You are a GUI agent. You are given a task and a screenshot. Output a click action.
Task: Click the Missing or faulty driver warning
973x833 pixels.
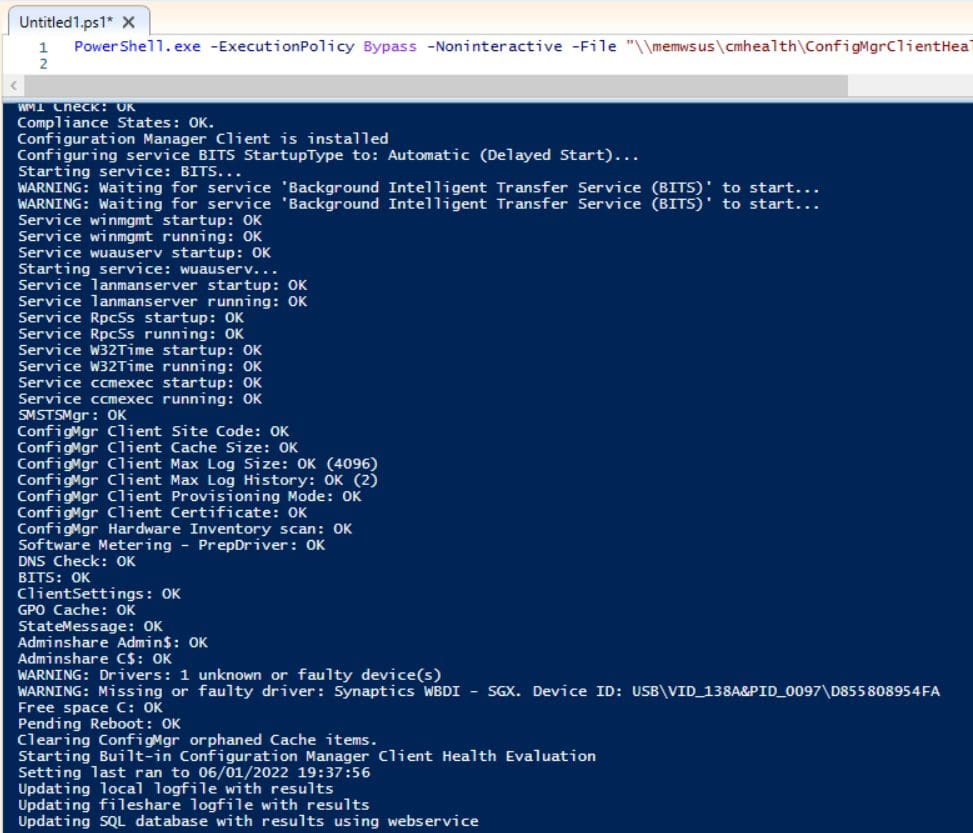coord(478,691)
